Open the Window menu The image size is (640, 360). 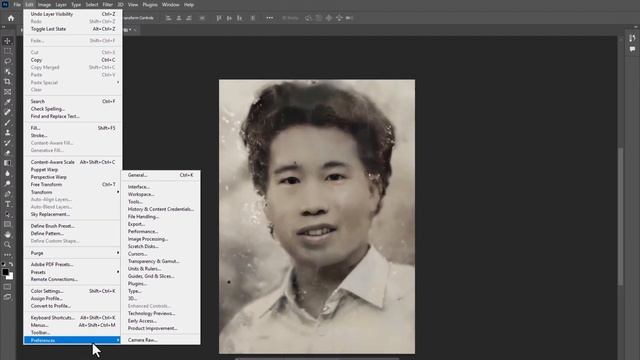[x=171, y=5]
